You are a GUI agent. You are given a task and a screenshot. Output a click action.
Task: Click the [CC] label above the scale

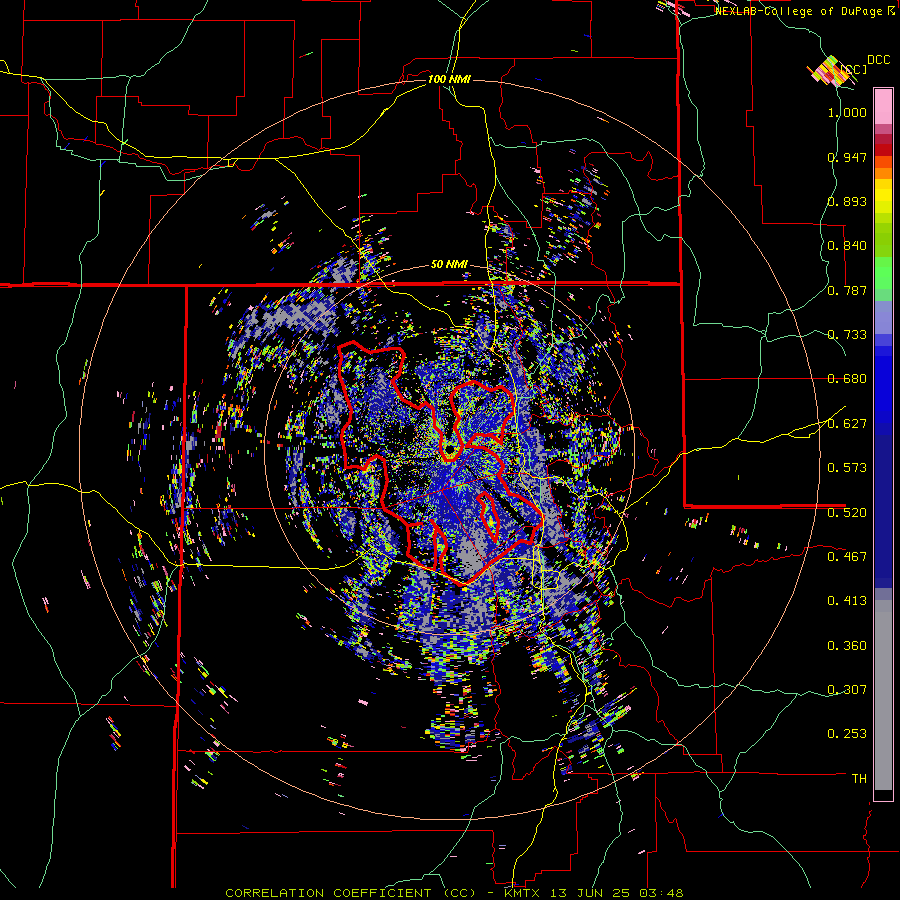click(854, 69)
